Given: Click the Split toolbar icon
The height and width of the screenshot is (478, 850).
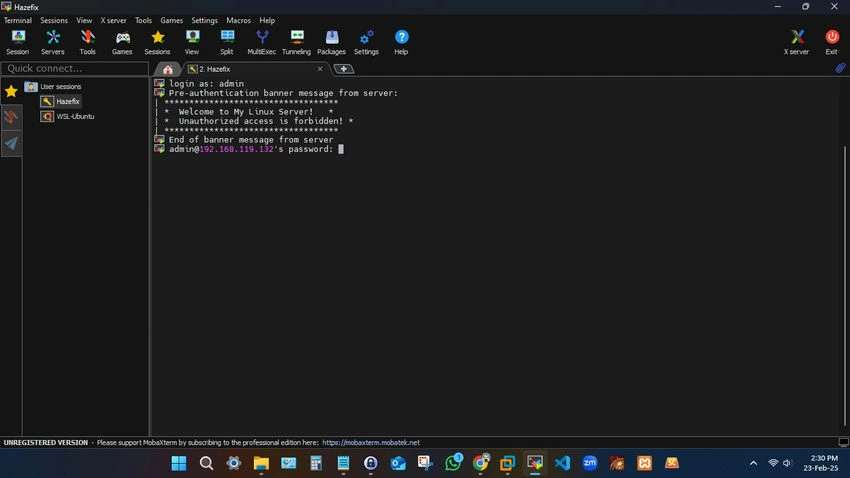Looking at the screenshot, I should click(227, 42).
